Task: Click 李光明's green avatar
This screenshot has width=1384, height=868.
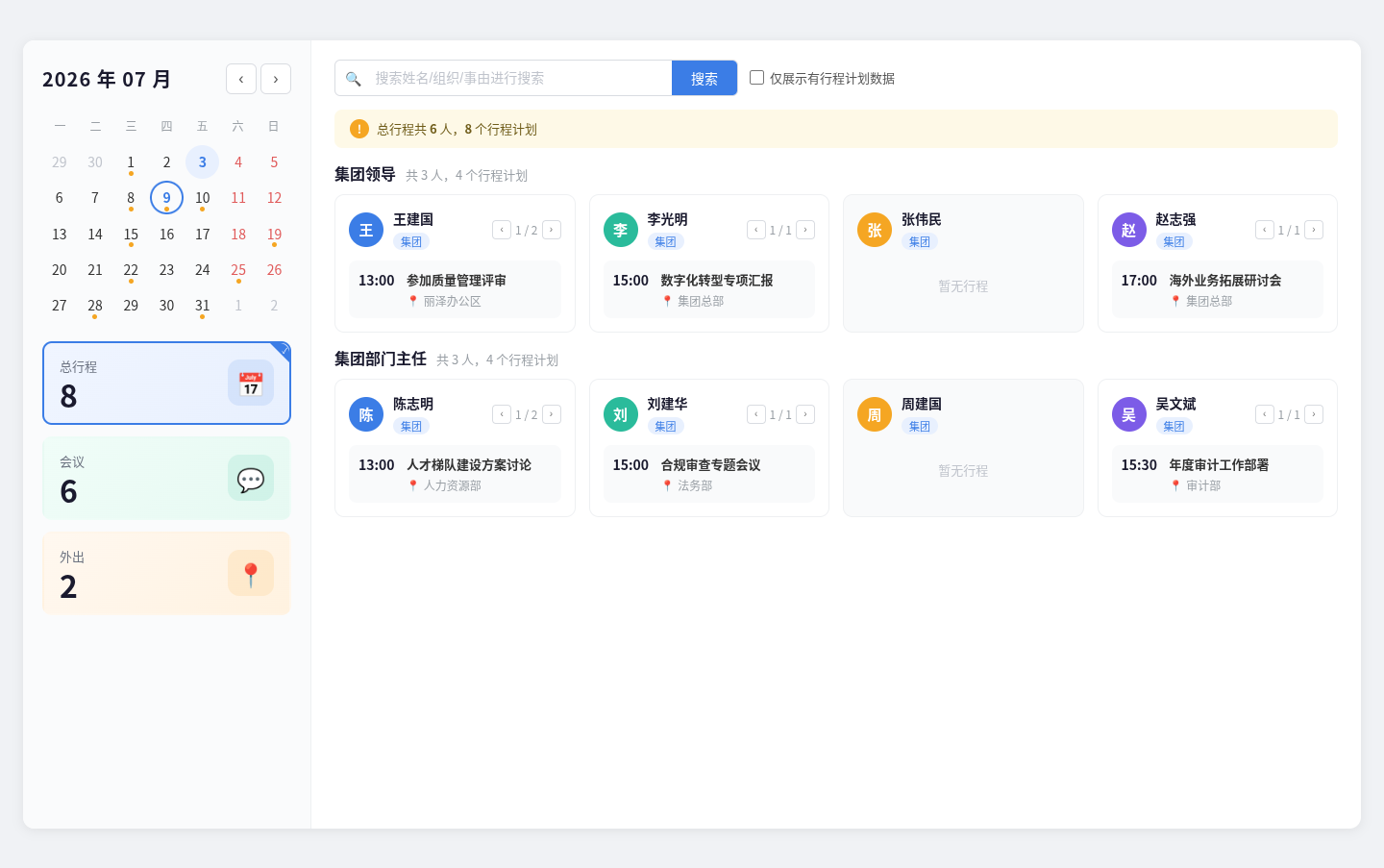Action: [x=621, y=230]
